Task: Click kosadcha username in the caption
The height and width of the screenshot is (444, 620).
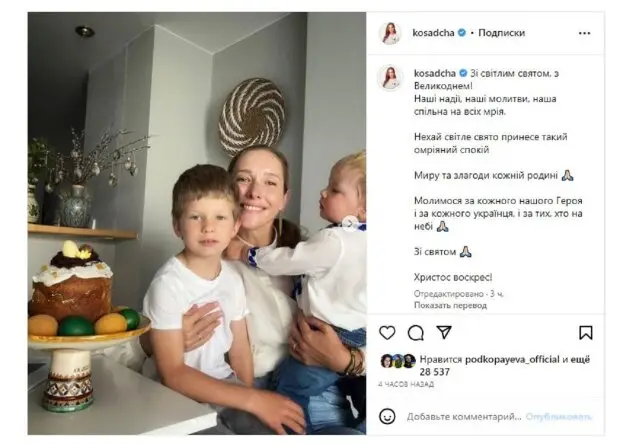Action: point(435,73)
